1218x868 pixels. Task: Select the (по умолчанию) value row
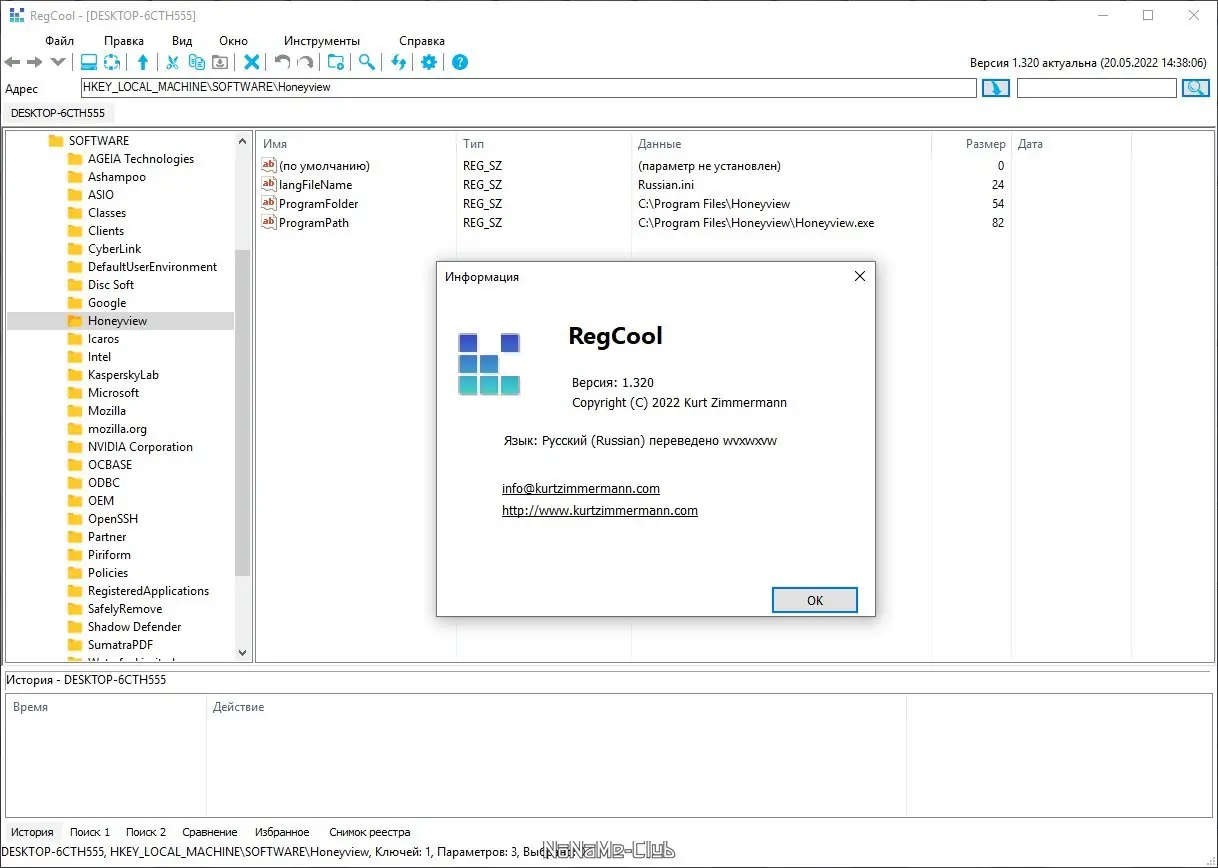[633, 166]
